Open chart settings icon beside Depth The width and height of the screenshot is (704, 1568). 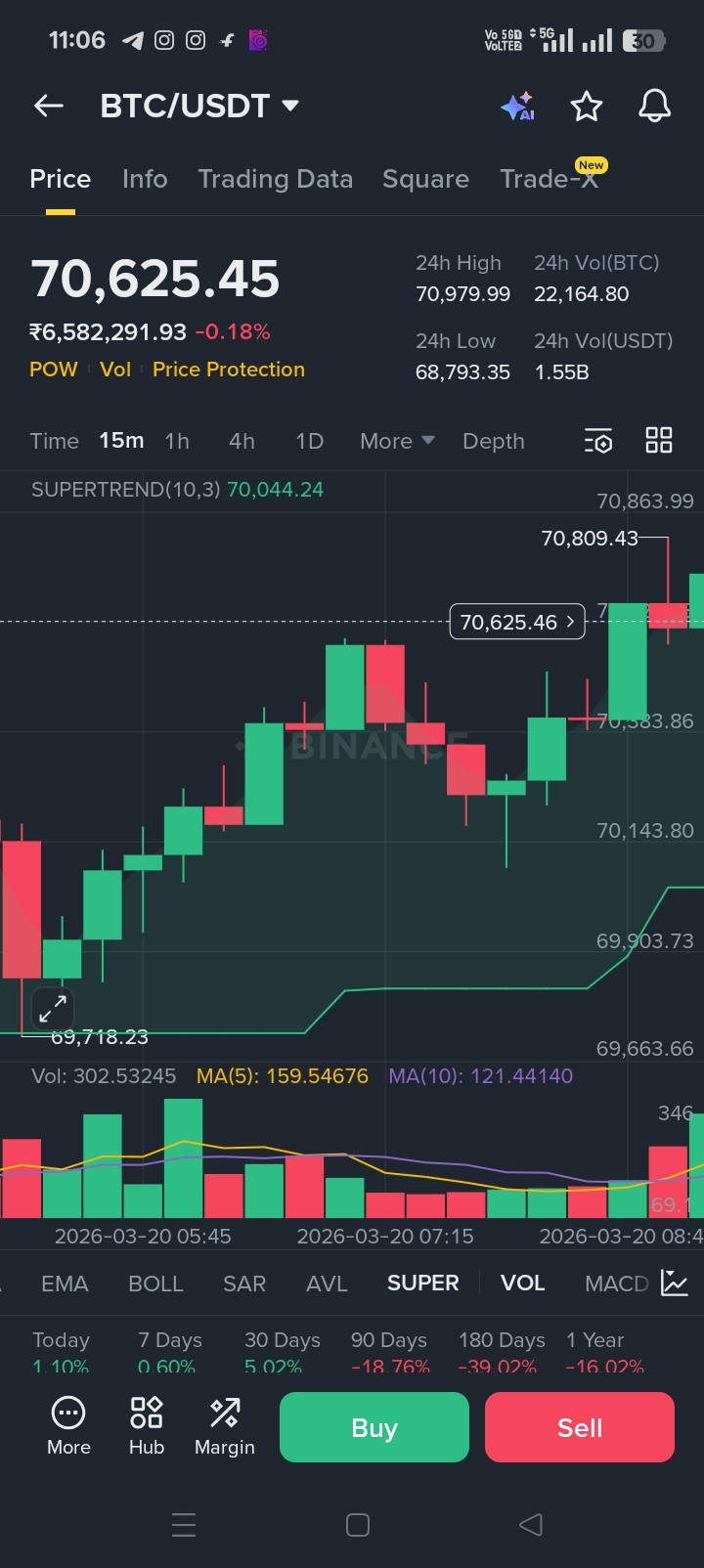coord(597,441)
